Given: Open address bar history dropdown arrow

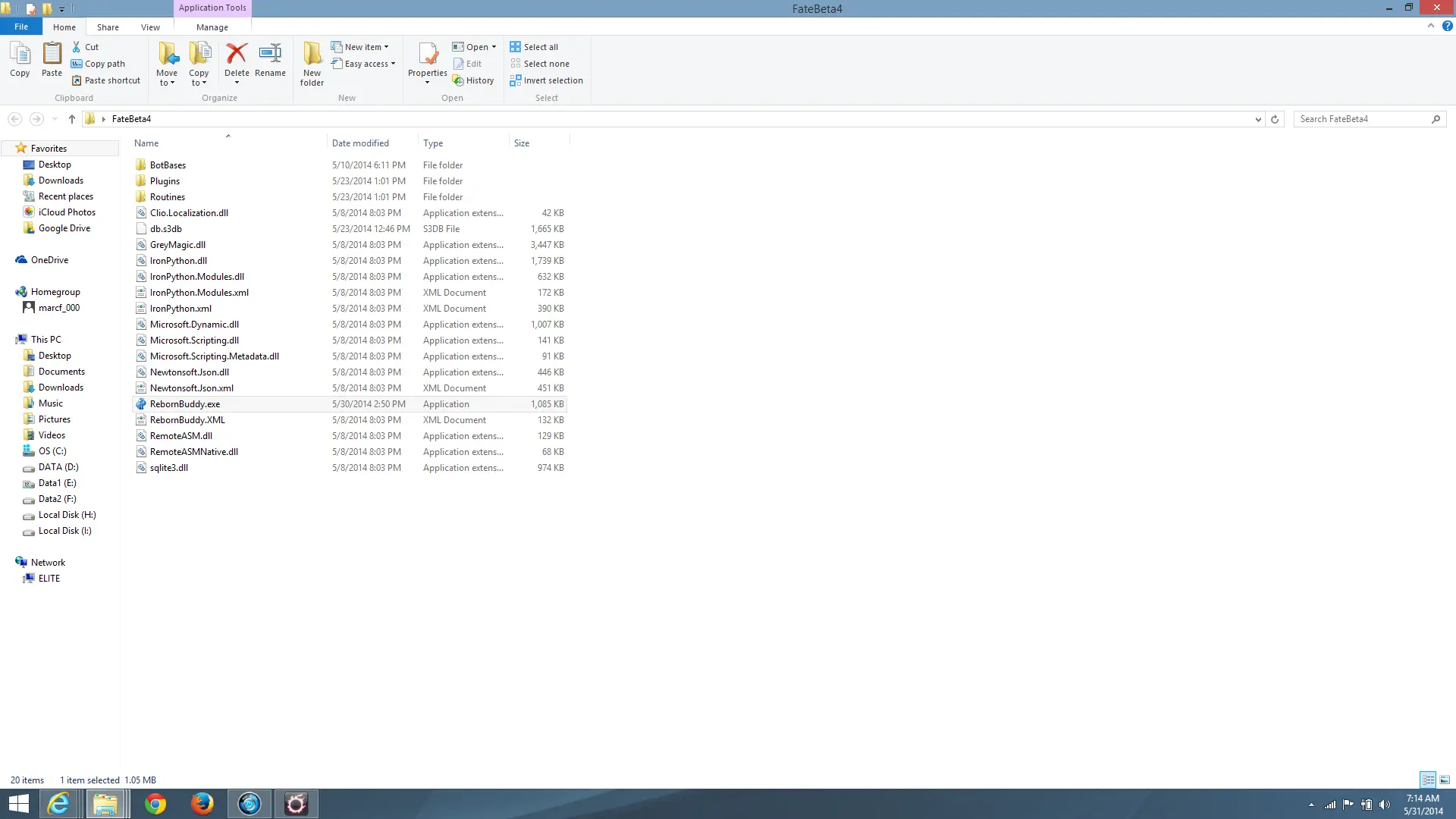Looking at the screenshot, I should tap(1258, 119).
